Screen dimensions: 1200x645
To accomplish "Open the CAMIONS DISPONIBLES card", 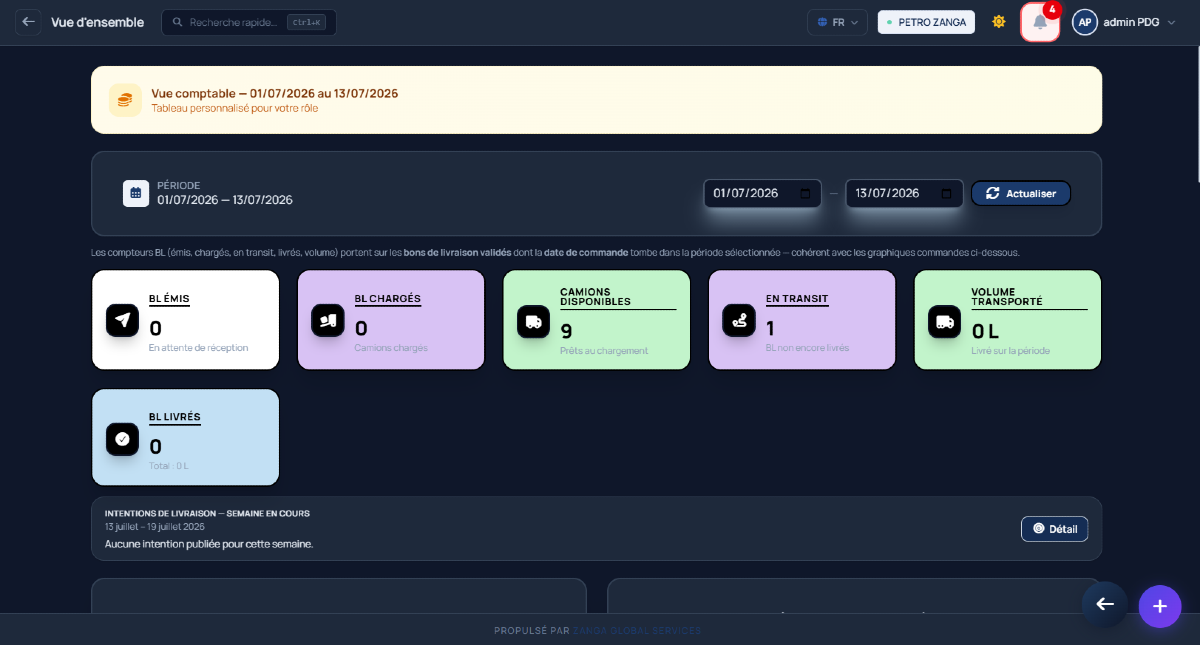I will click(x=597, y=320).
